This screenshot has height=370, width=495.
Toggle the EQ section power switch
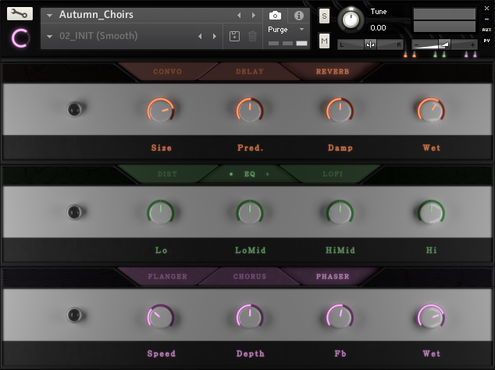pos(75,212)
